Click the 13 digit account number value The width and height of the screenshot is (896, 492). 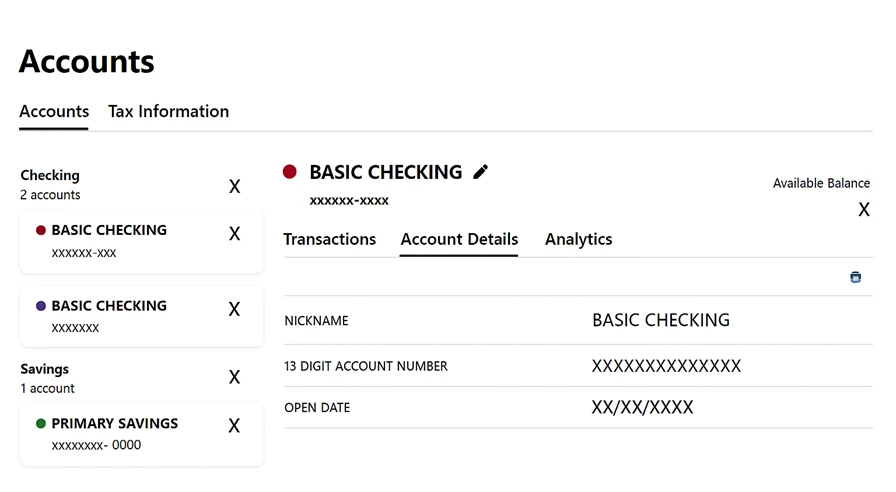click(x=666, y=366)
